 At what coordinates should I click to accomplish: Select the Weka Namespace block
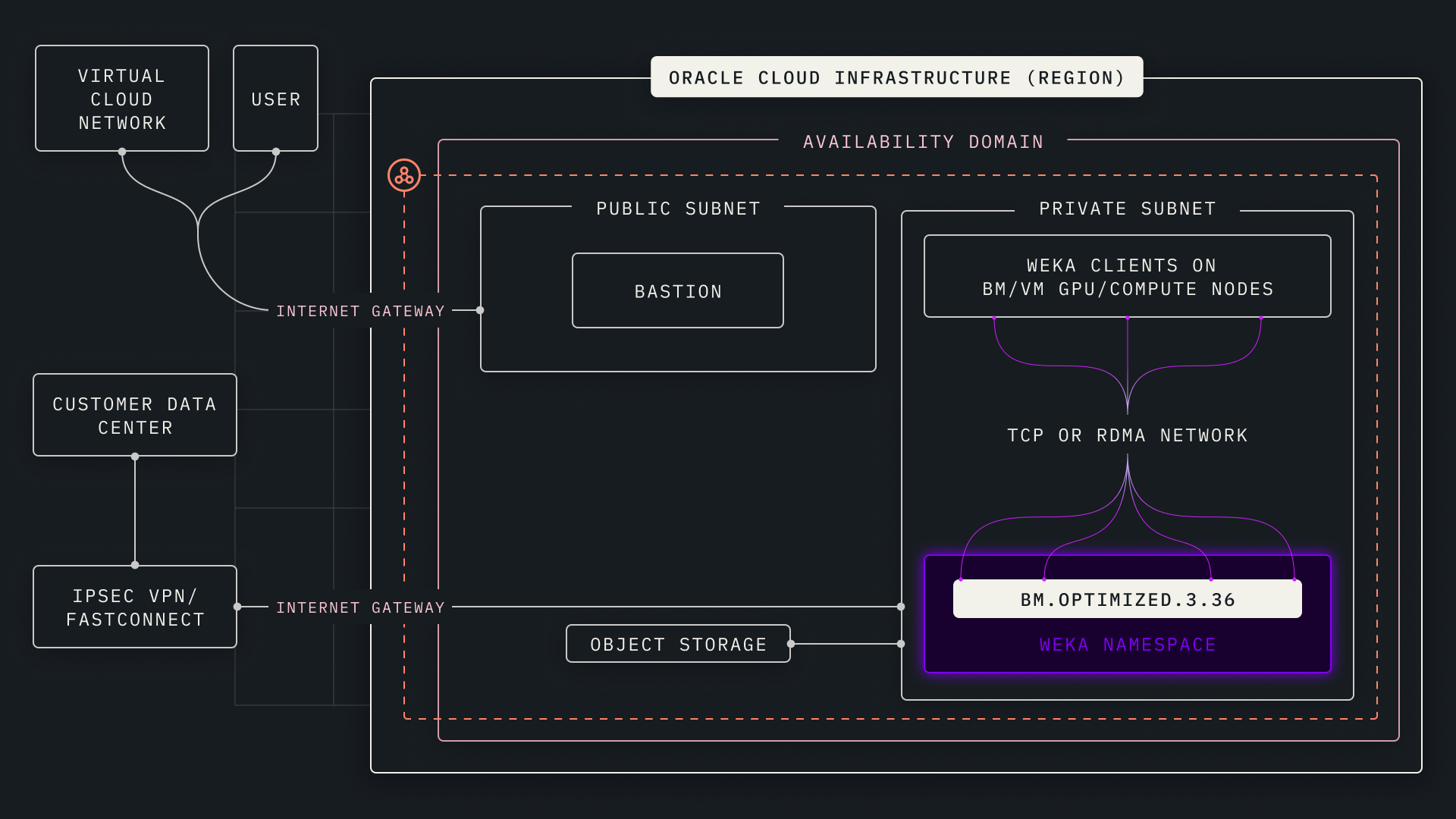tap(1127, 645)
